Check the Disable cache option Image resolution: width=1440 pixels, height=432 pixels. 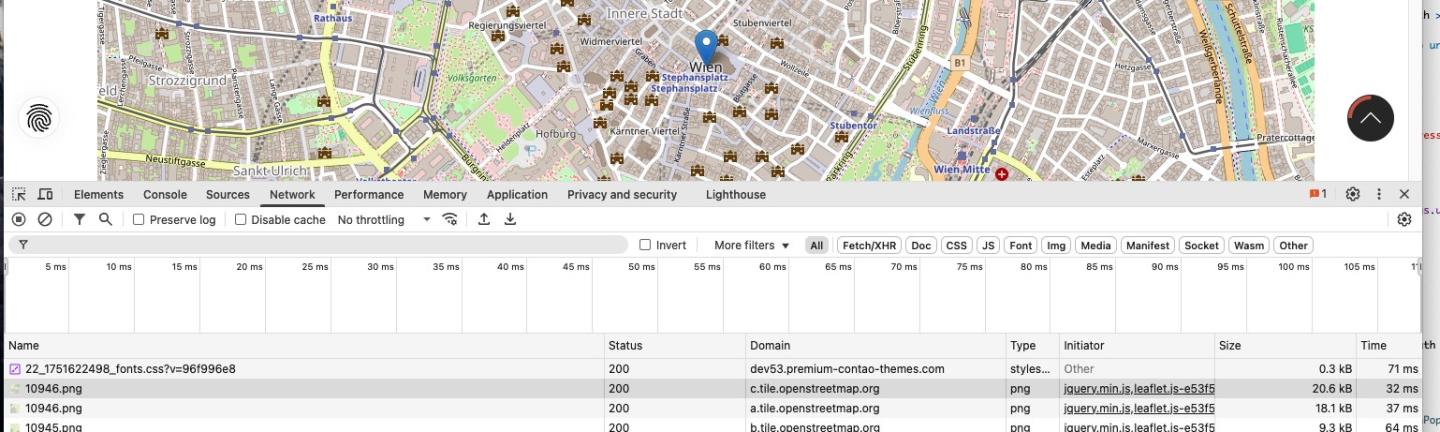coord(241,220)
